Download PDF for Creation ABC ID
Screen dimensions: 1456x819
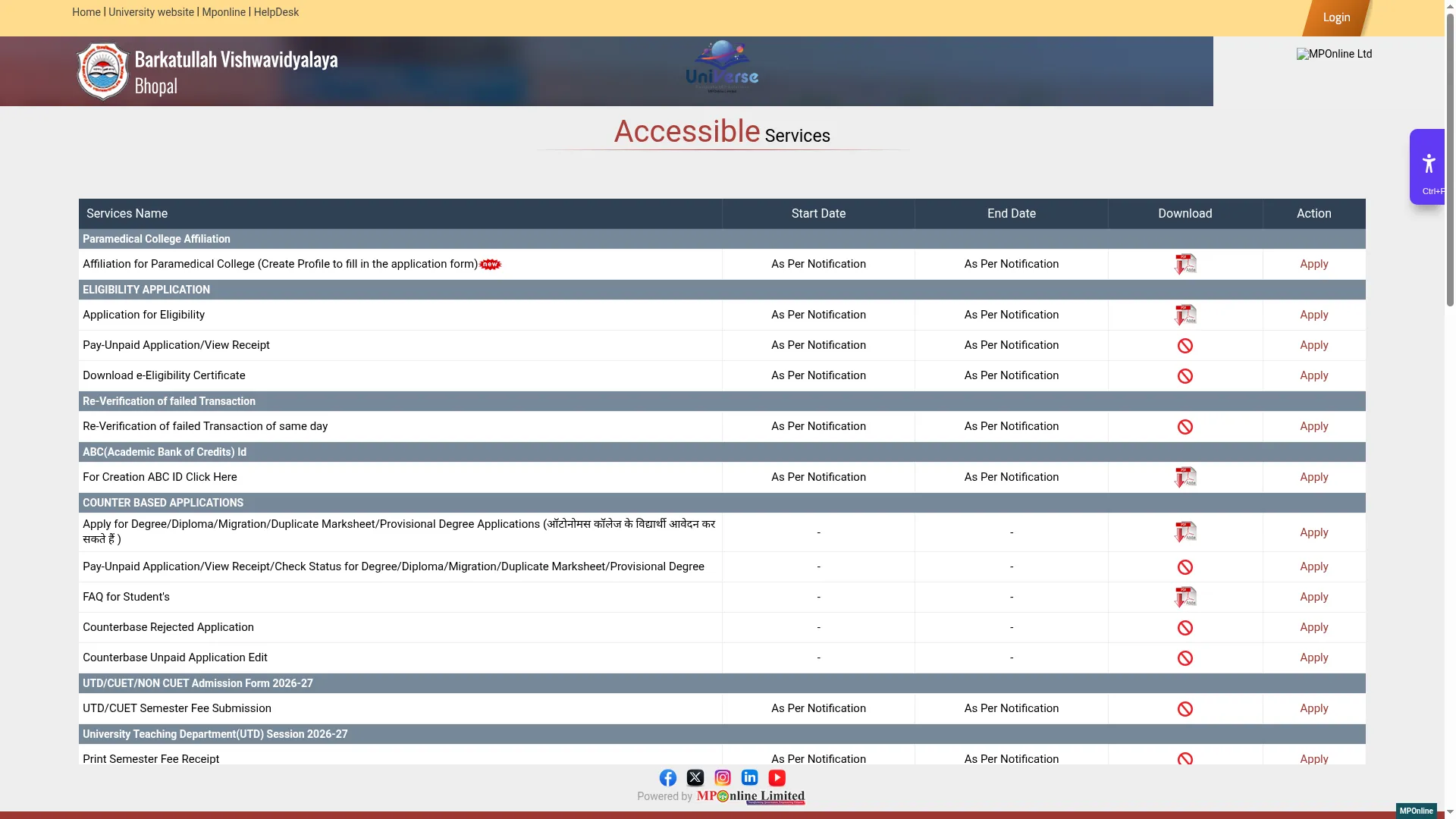coord(1185,477)
